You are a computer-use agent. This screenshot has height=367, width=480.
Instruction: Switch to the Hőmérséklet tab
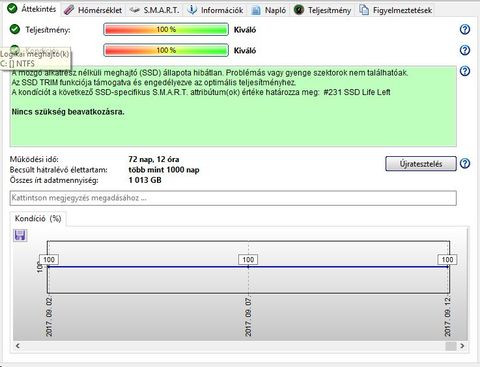tap(93, 10)
